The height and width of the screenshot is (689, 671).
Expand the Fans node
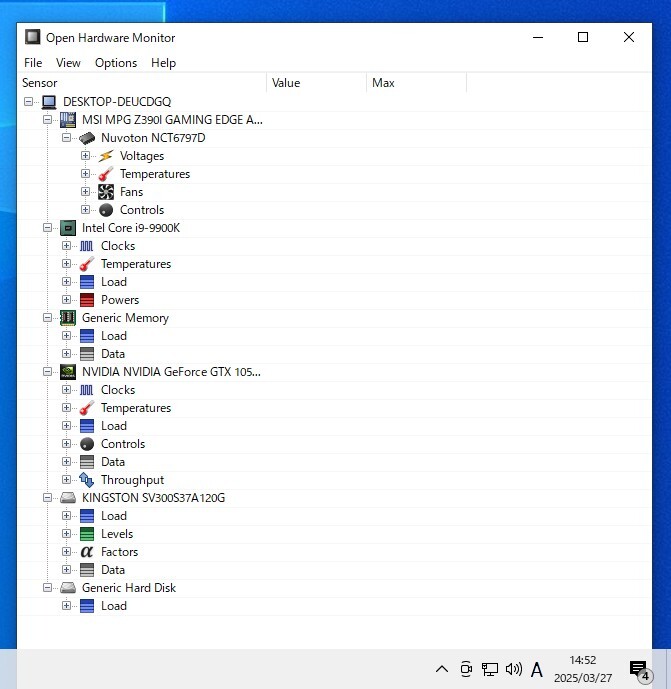(x=85, y=192)
